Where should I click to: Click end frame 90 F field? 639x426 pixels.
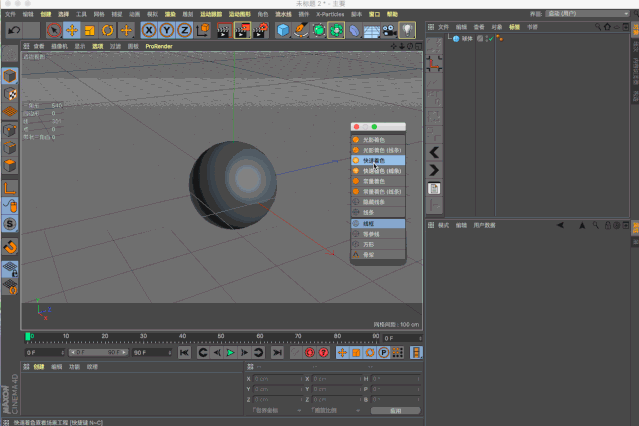[x=152, y=353]
